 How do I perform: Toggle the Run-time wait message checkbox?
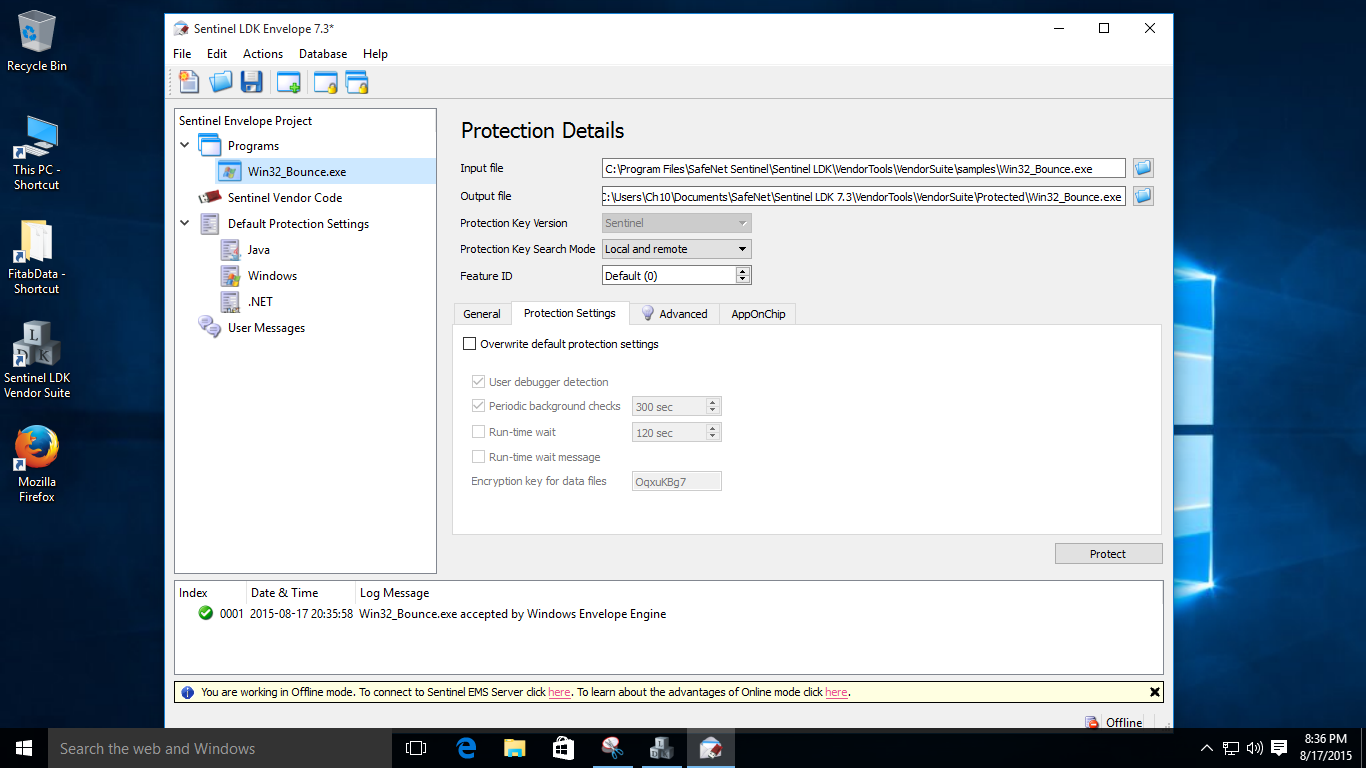pyautogui.click(x=478, y=457)
